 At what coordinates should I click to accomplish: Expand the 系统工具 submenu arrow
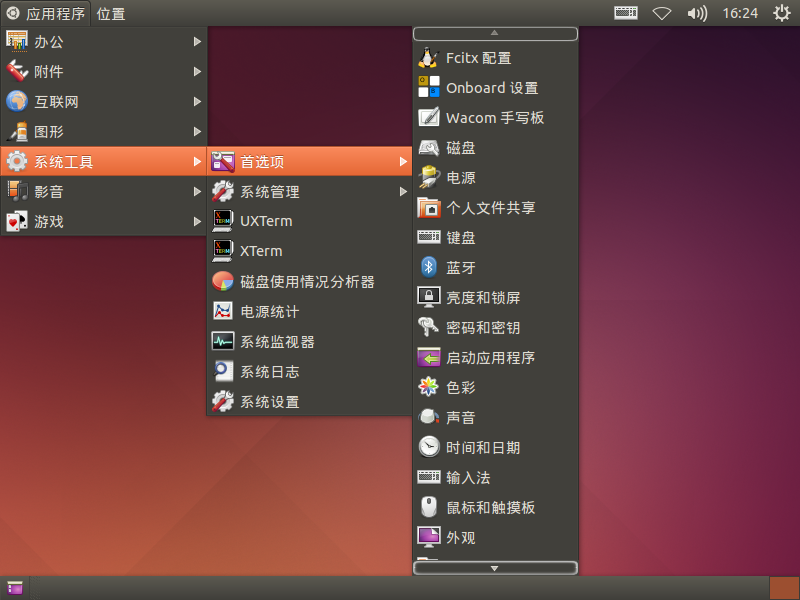click(x=197, y=162)
